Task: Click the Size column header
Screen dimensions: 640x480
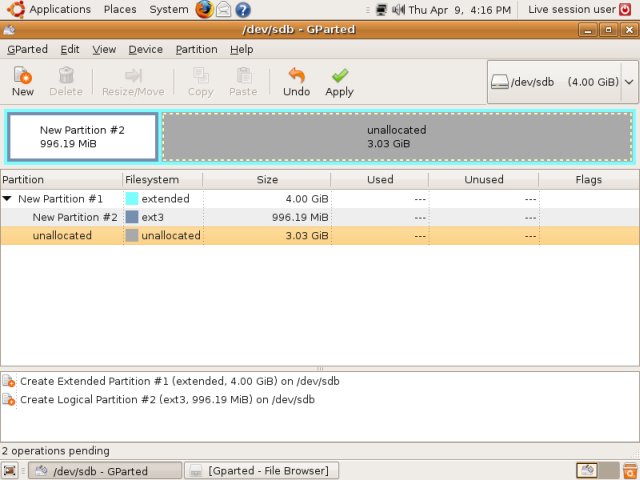Action: point(267,180)
